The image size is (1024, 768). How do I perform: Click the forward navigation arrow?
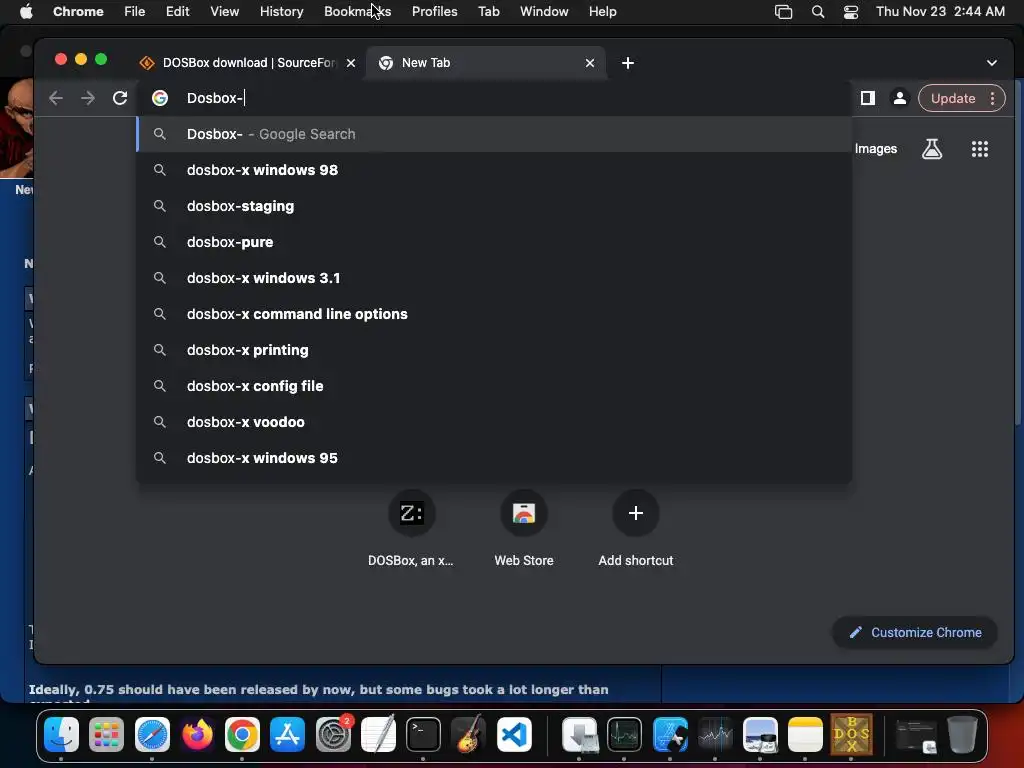click(x=88, y=98)
